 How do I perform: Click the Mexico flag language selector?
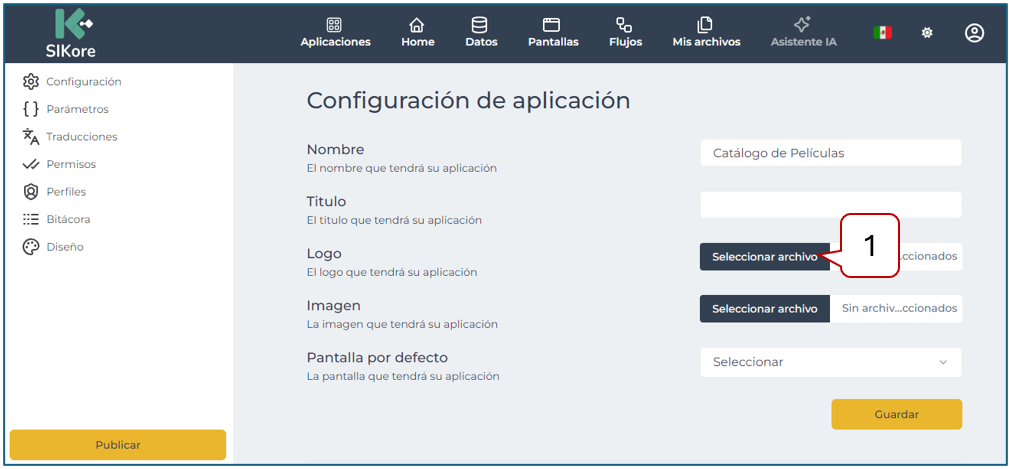[x=882, y=33]
